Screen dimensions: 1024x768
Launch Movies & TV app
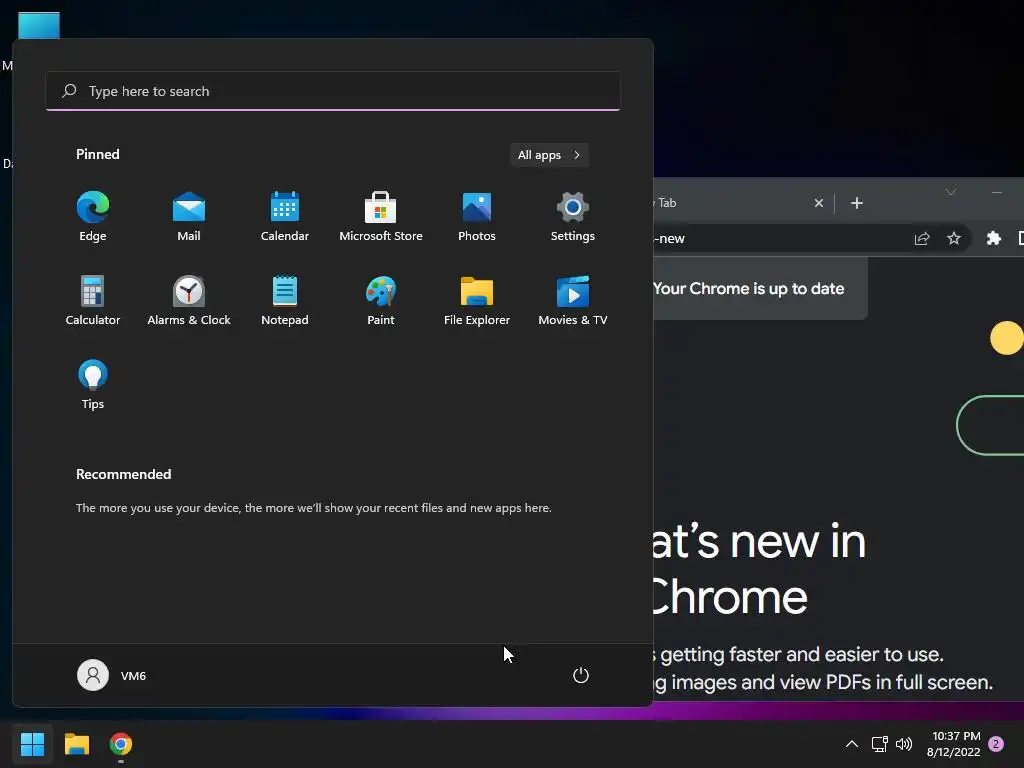point(573,301)
